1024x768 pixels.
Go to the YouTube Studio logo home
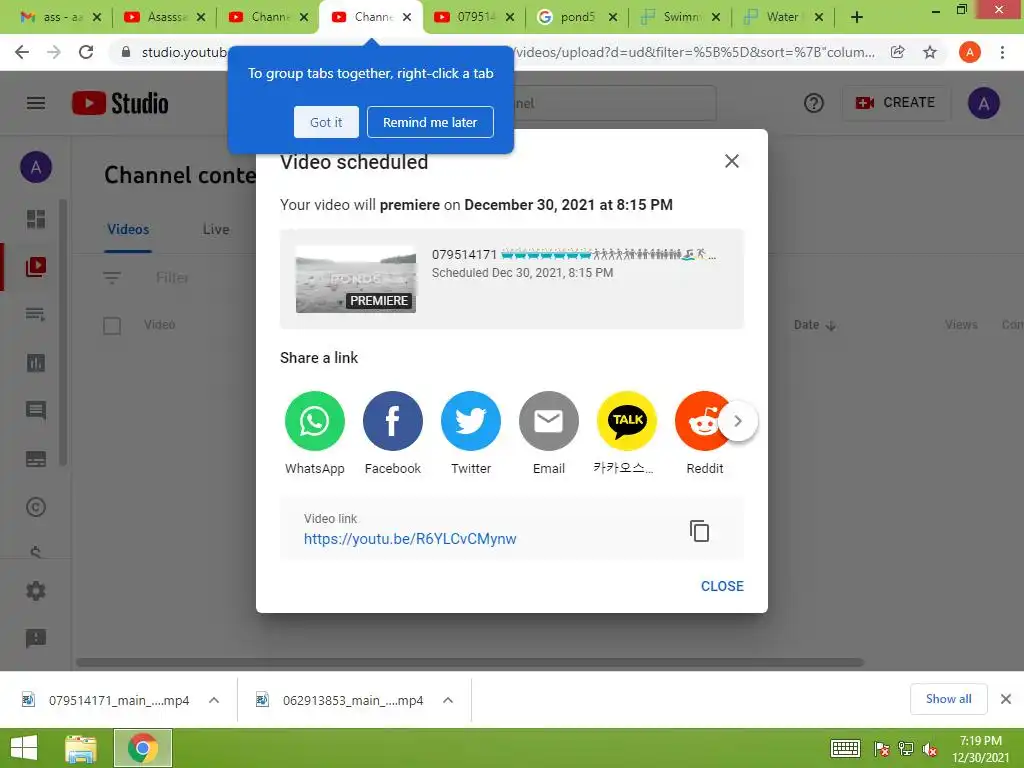click(x=120, y=103)
